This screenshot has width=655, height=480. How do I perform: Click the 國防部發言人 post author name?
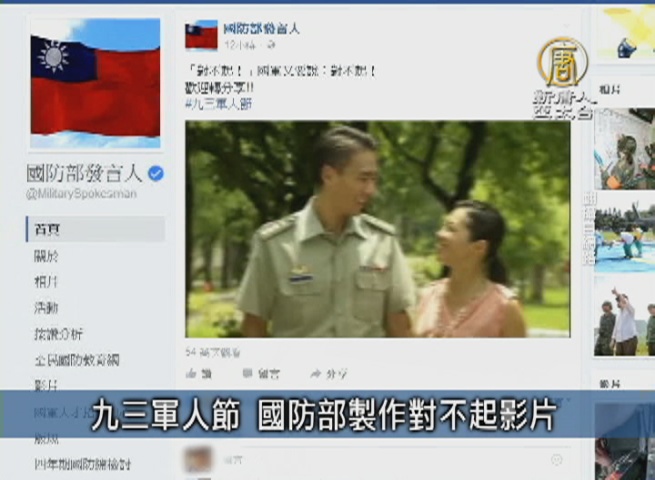261,29
